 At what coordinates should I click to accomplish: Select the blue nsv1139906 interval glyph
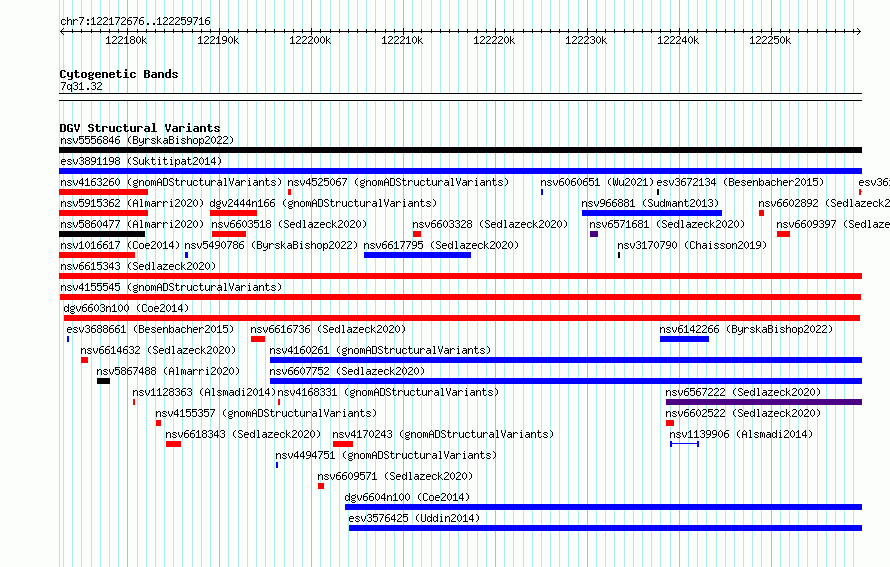click(x=685, y=444)
